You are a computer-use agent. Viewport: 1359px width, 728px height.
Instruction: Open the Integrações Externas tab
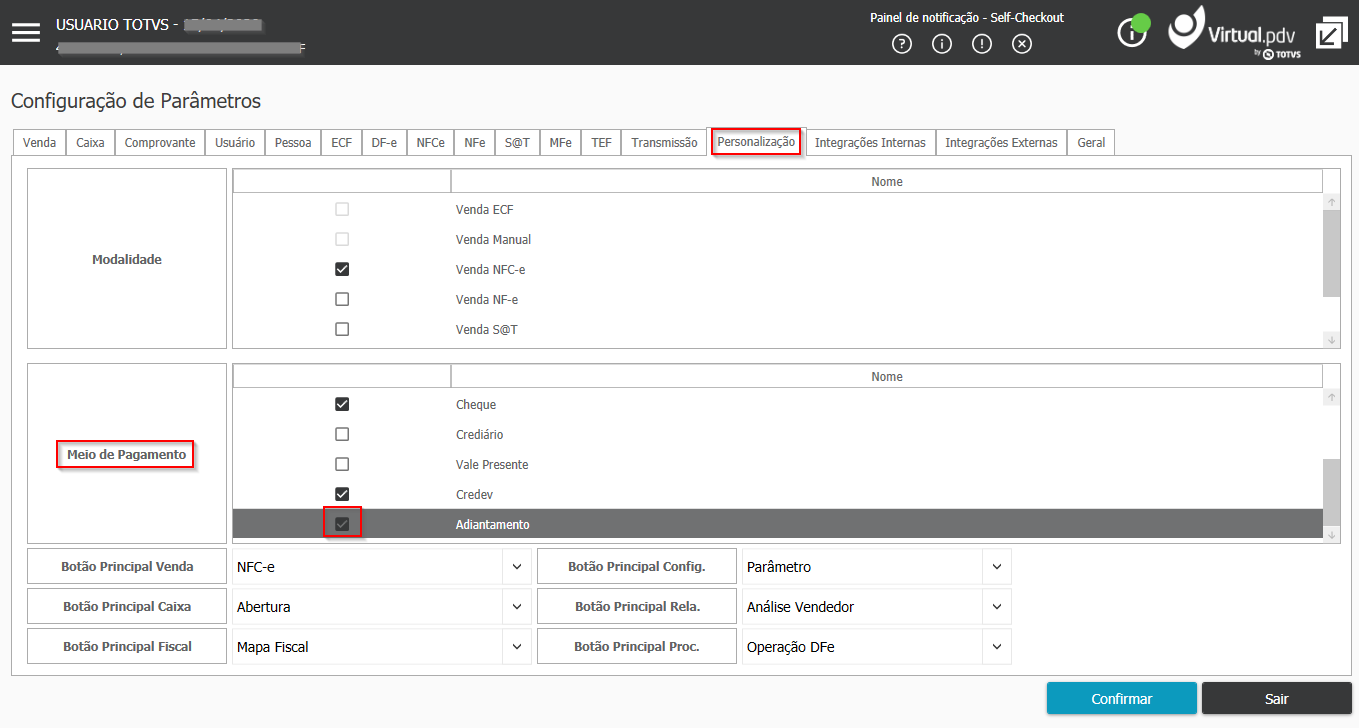(x=1001, y=143)
